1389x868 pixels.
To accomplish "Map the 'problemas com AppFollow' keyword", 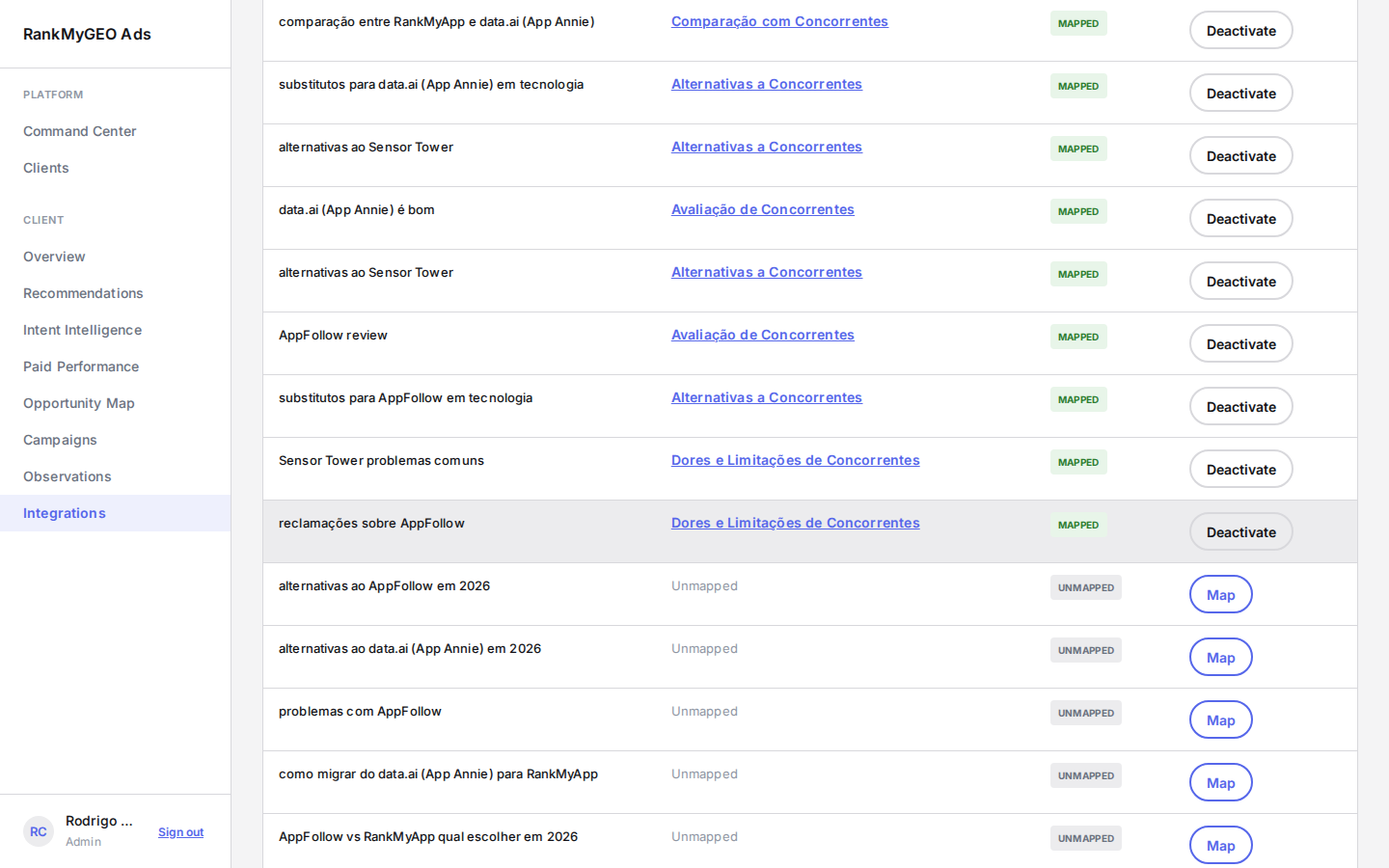I will click(1220, 720).
